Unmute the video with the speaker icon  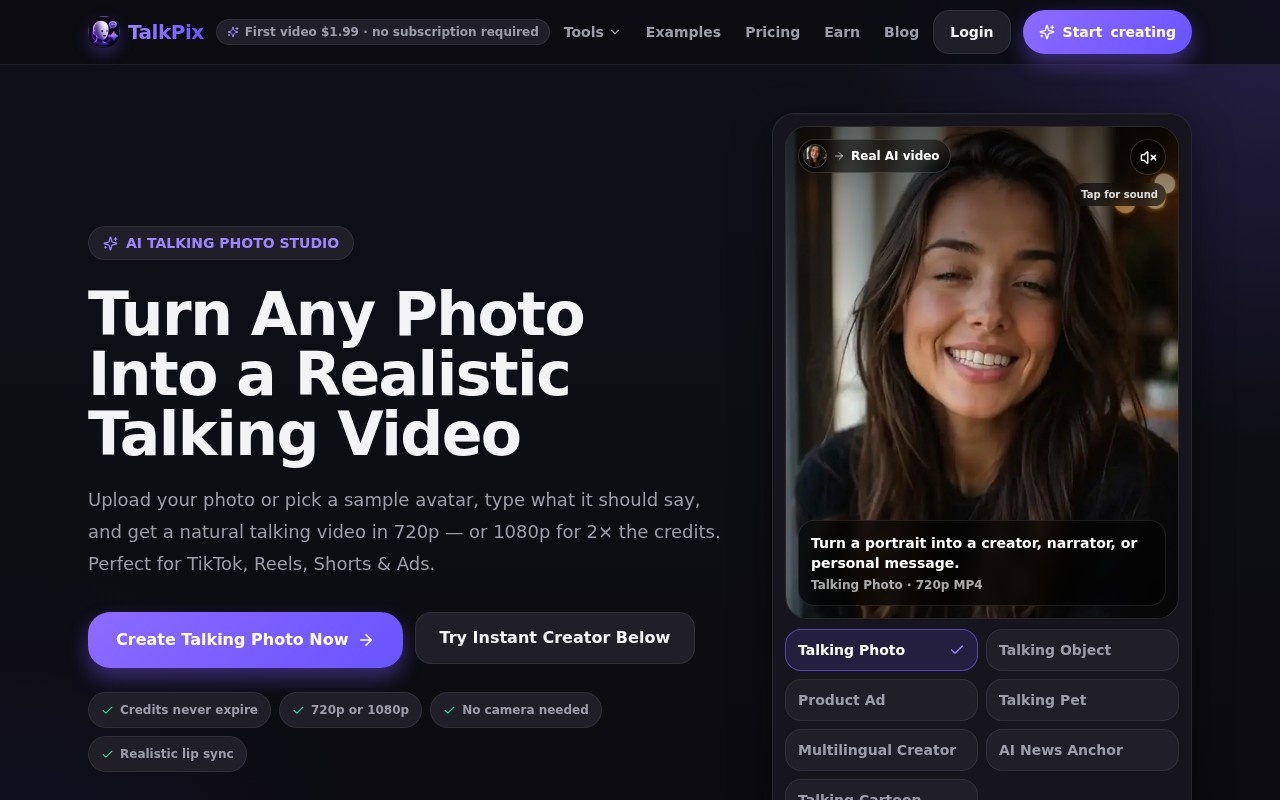[1148, 157]
